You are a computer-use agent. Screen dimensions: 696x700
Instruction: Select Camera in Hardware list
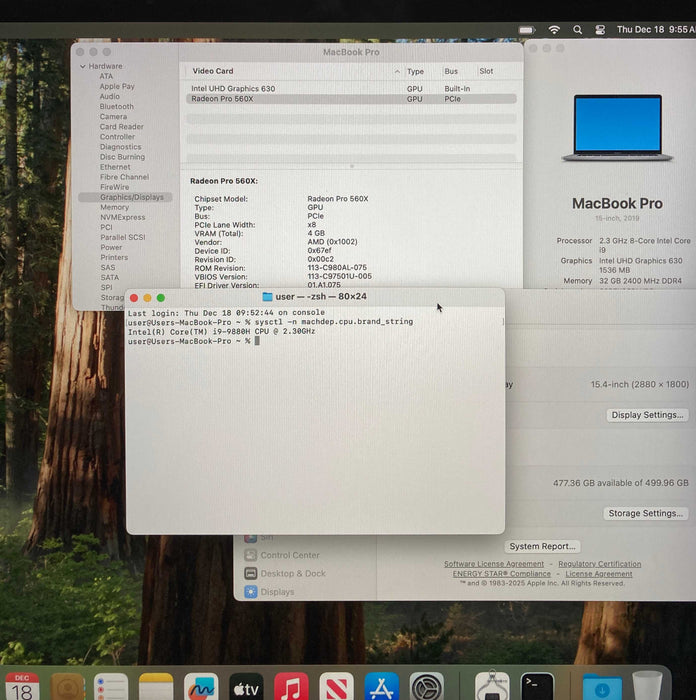click(113, 117)
